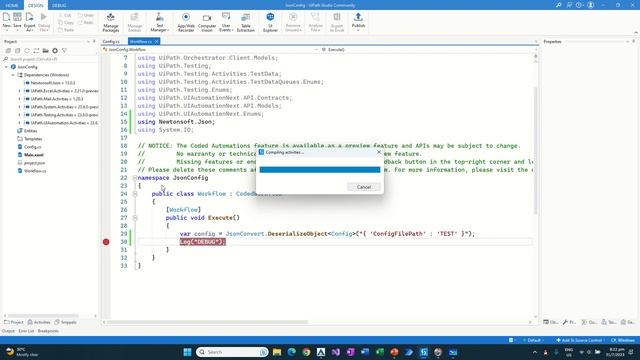
Task: Open the Project panel tab at bottom
Action: point(14,322)
